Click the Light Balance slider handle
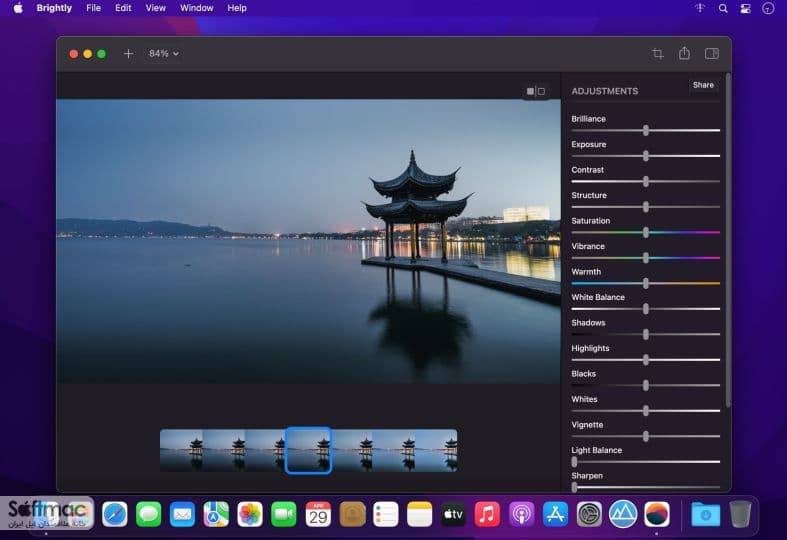787x540 pixels. pyautogui.click(x=574, y=462)
